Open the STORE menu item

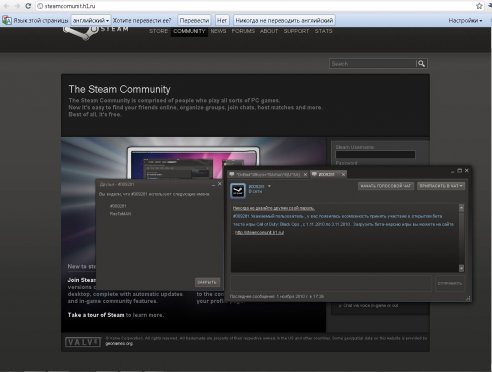coord(158,31)
